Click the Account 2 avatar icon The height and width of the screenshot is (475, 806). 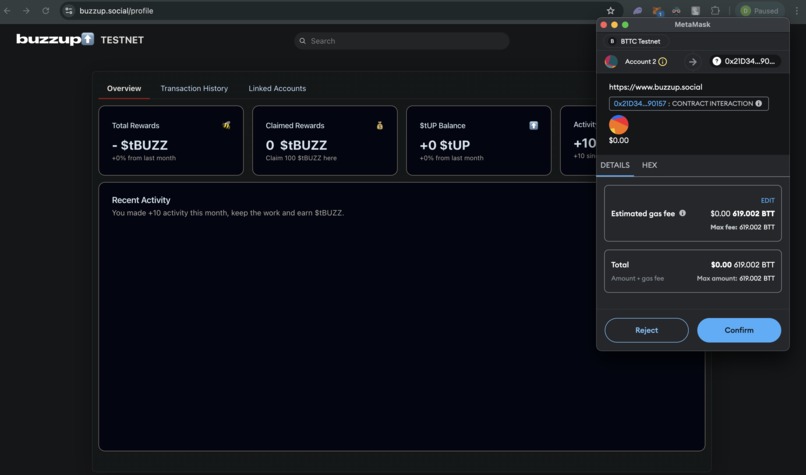pyautogui.click(x=611, y=61)
